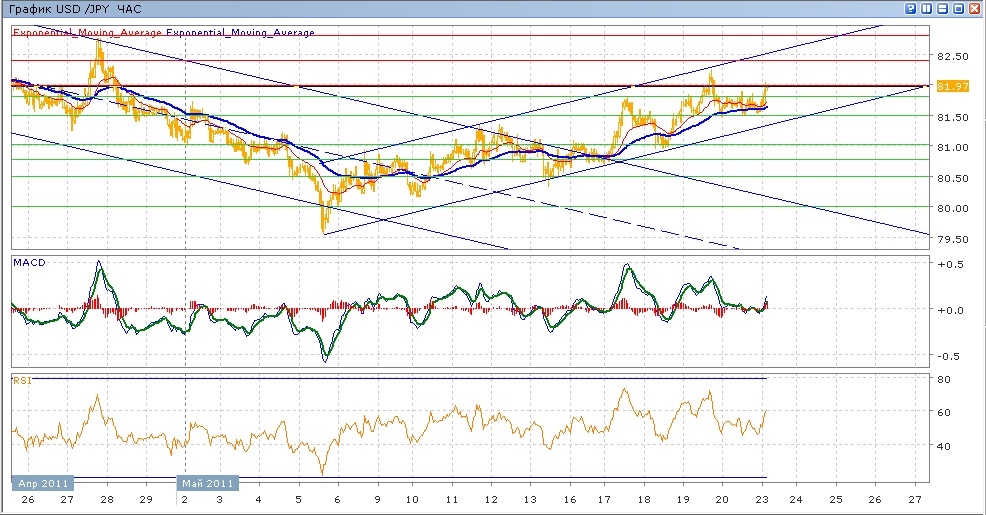Tile windows horizontally with the two-row icon
986x515 pixels.
(943, 8)
